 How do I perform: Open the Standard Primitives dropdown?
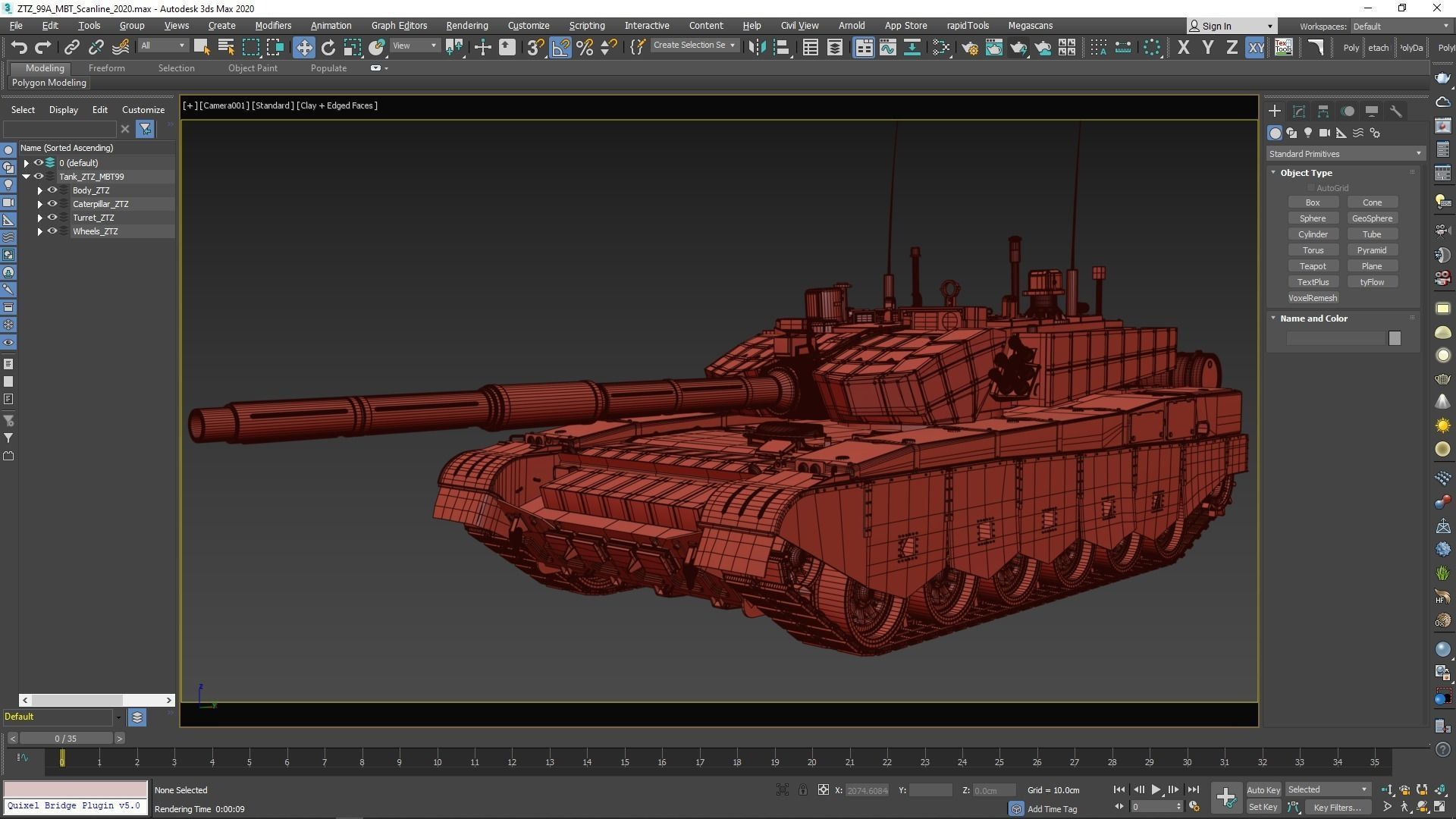point(1345,154)
